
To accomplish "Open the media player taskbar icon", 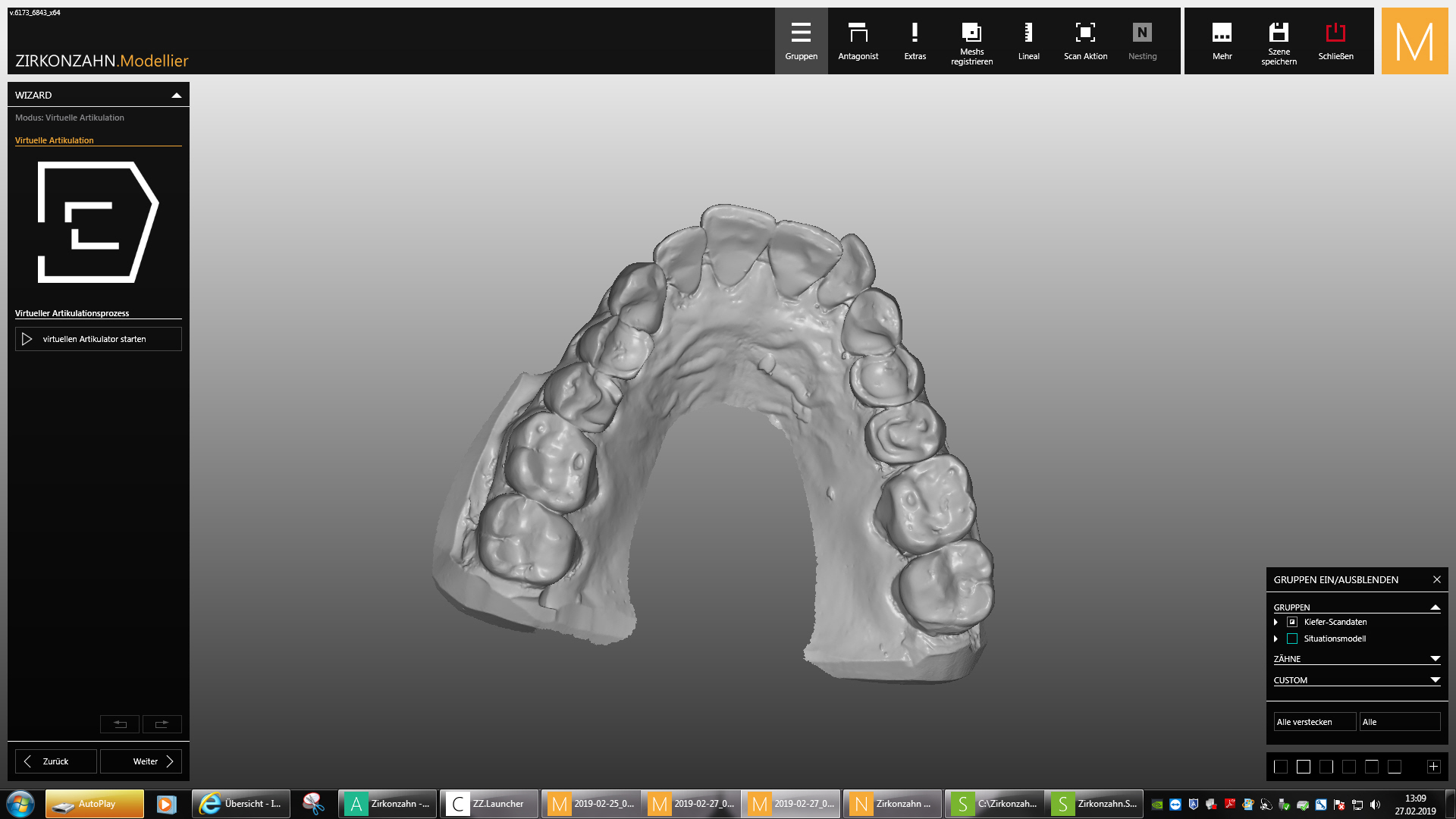I will pyautogui.click(x=166, y=804).
